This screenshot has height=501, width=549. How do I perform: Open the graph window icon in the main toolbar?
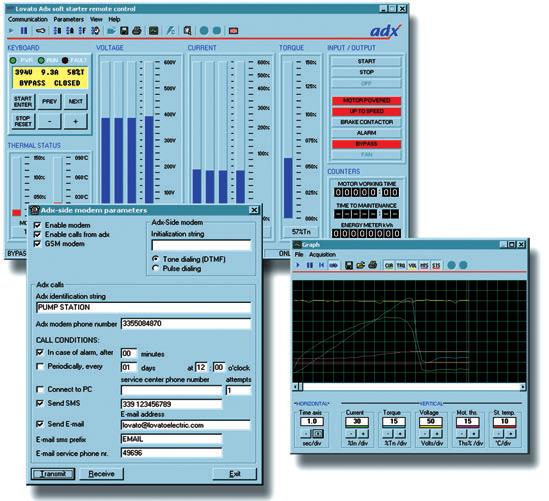[x=154, y=31]
